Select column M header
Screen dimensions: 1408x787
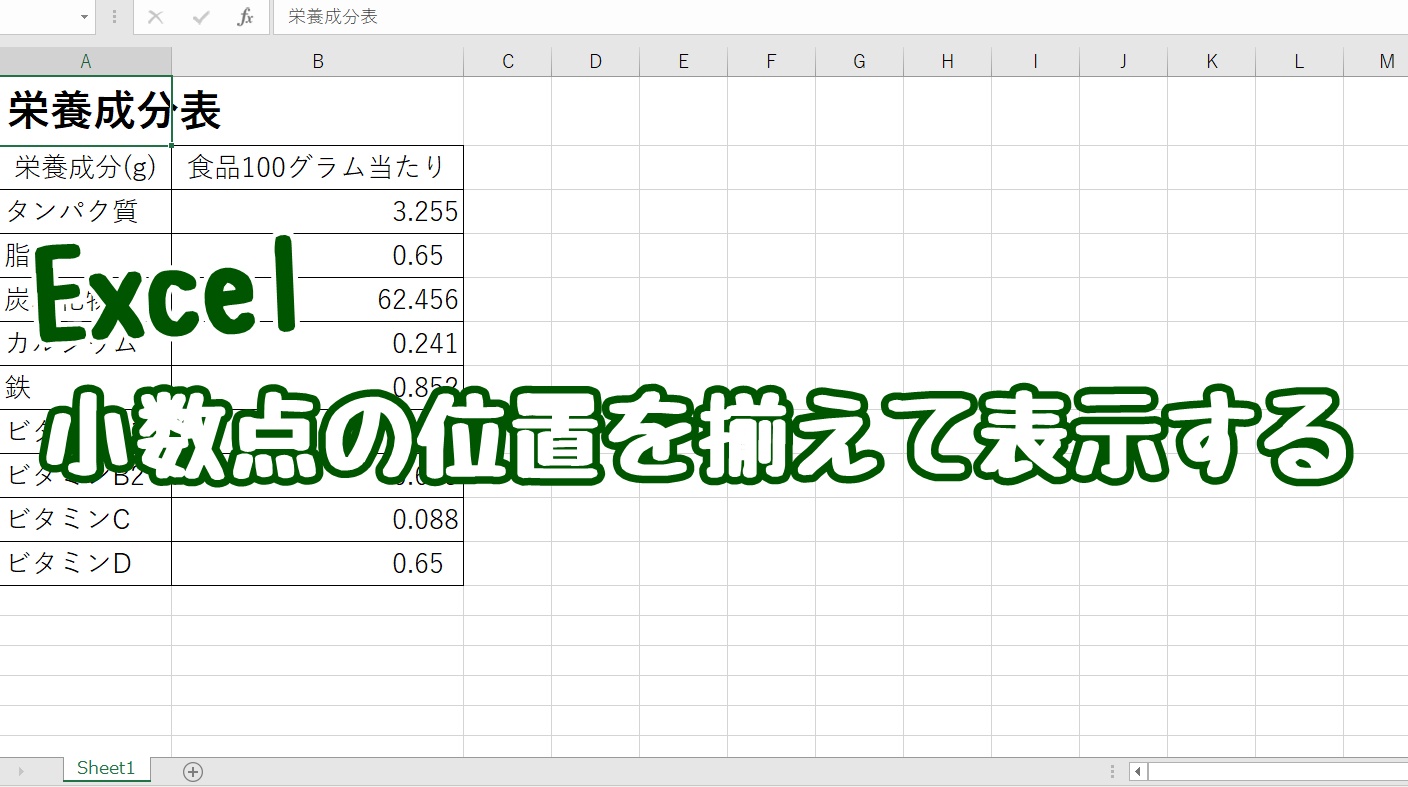coord(1377,62)
